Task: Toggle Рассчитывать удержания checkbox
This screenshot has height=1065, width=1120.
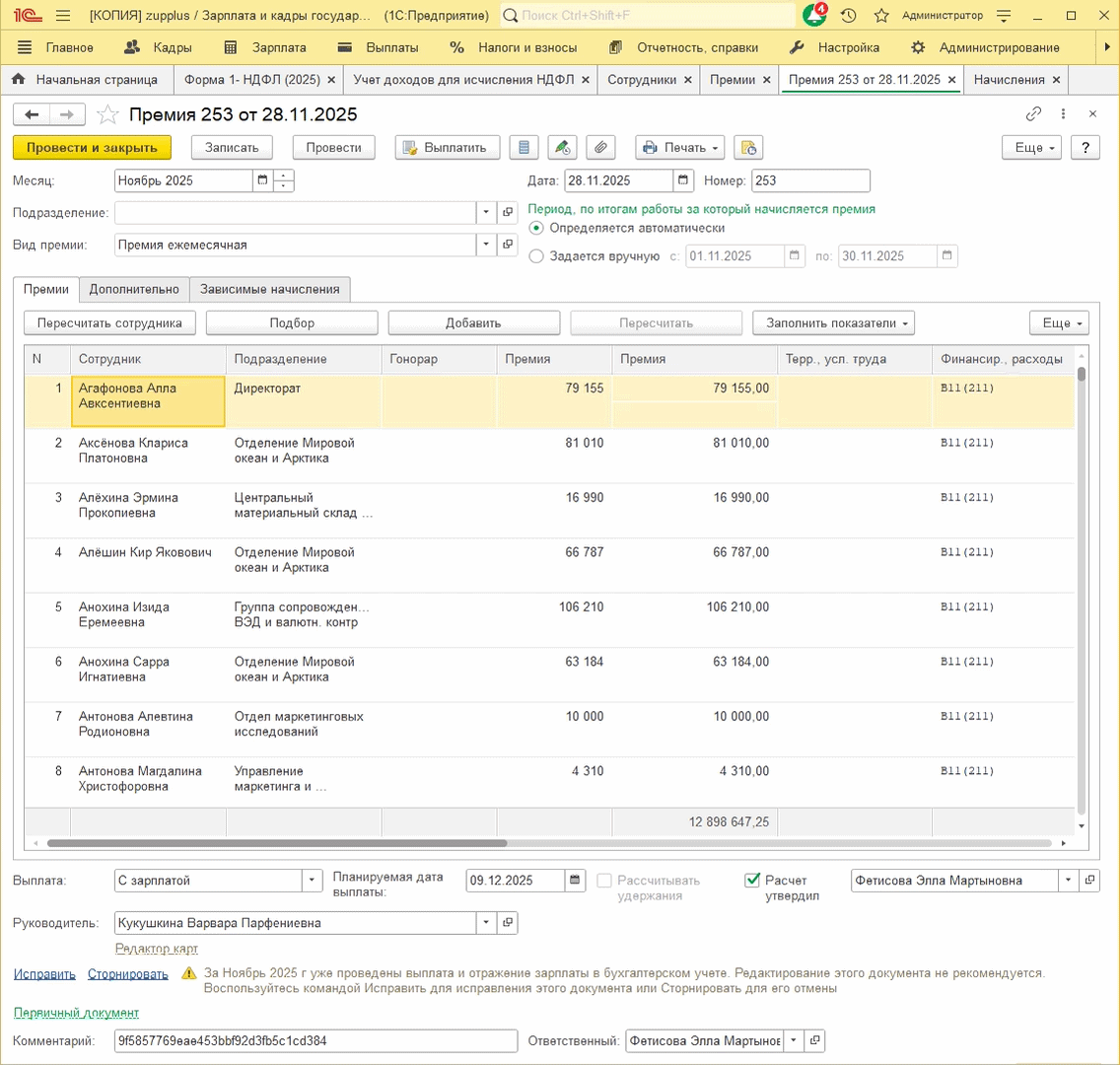Action: pos(604,880)
